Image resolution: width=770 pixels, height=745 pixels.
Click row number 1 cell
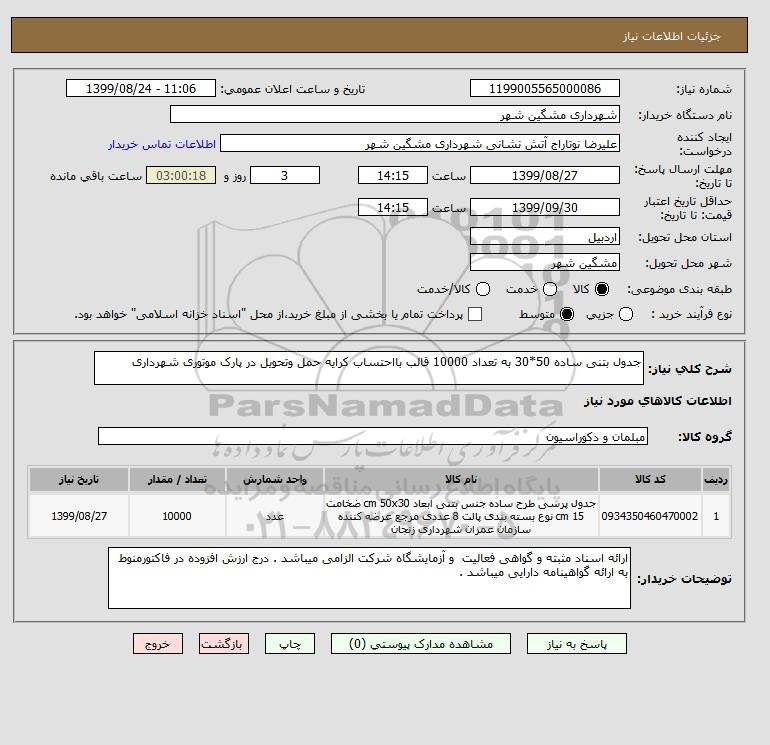[x=716, y=516]
